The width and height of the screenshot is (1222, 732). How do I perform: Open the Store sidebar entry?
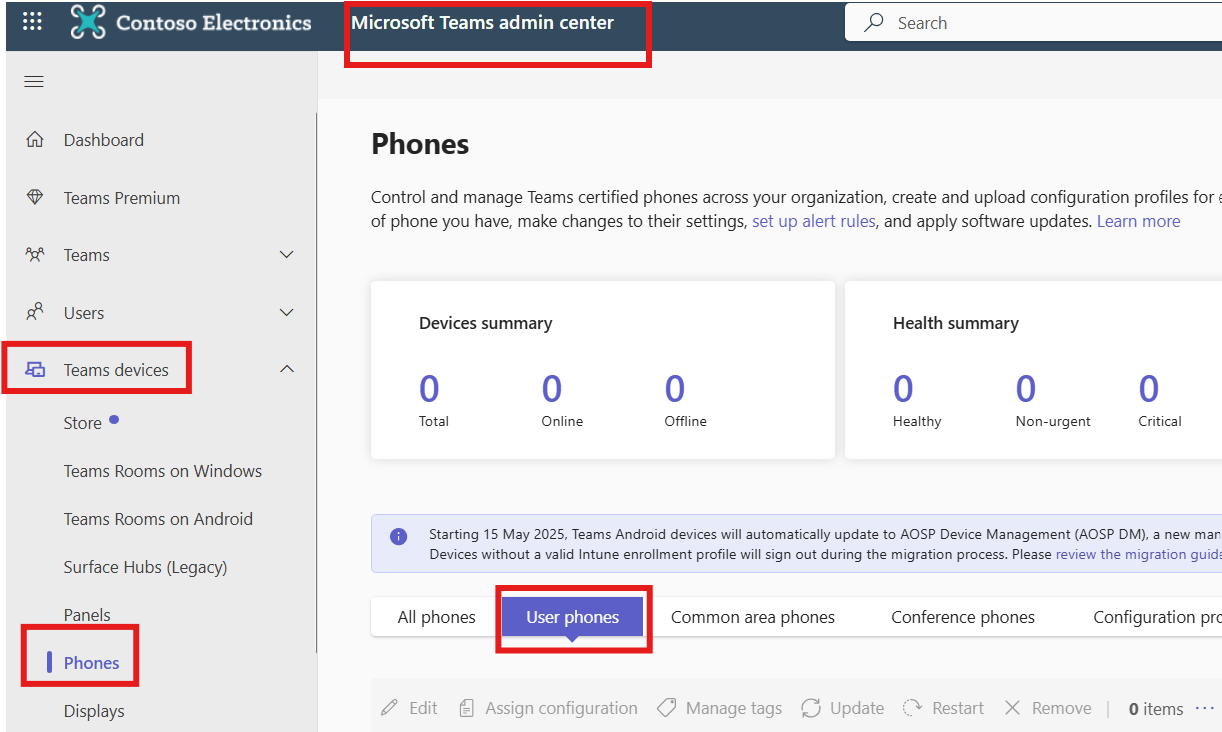pyautogui.click(x=83, y=423)
